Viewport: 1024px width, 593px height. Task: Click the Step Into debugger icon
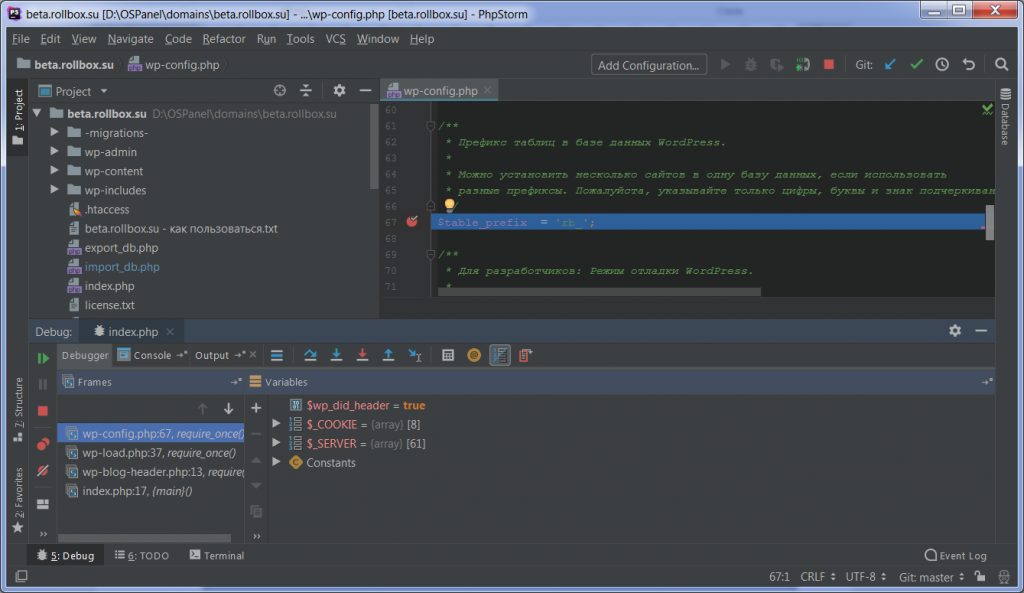pyautogui.click(x=336, y=355)
